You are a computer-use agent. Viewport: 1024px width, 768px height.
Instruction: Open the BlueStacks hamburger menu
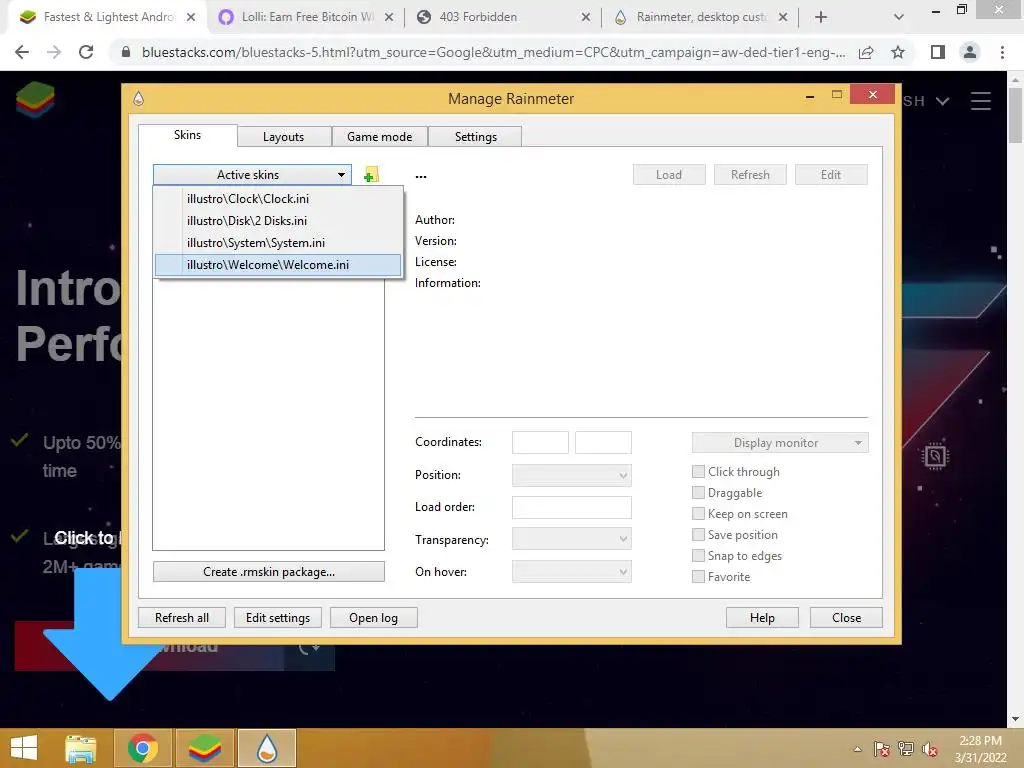point(981,101)
